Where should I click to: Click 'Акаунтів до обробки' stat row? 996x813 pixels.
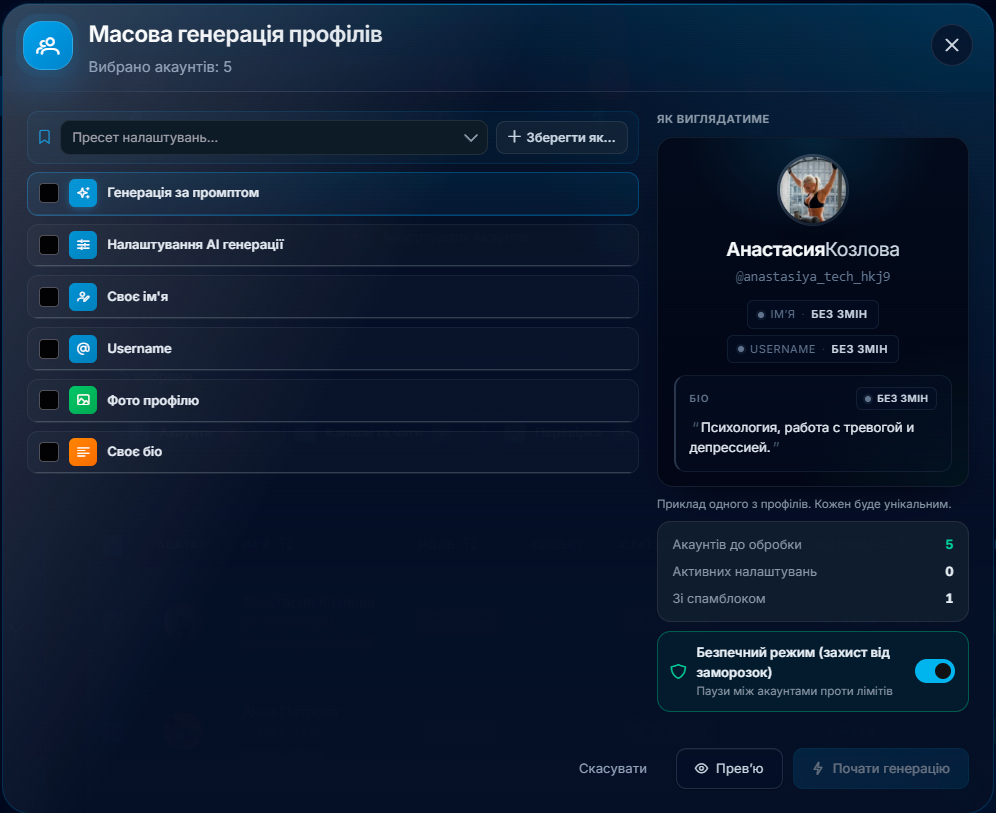click(x=812, y=544)
